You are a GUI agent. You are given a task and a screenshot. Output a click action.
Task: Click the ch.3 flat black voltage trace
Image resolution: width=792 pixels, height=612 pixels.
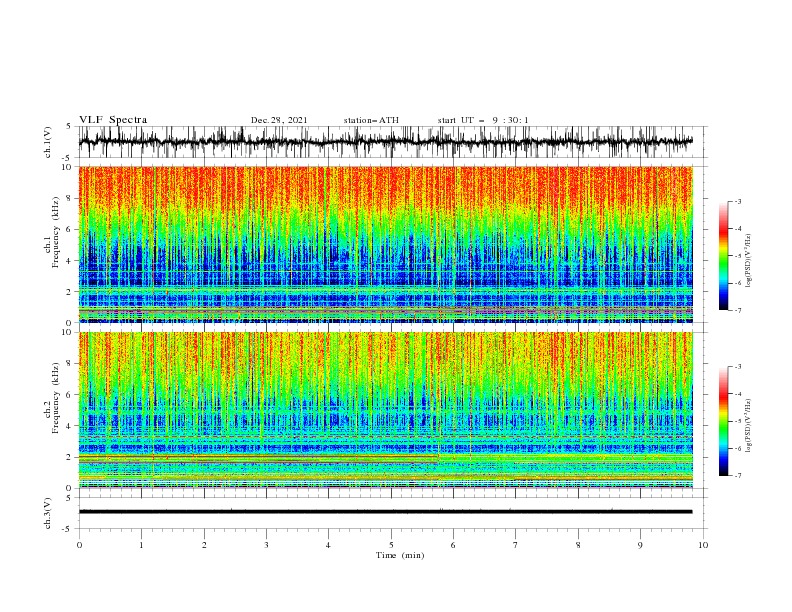(385, 512)
